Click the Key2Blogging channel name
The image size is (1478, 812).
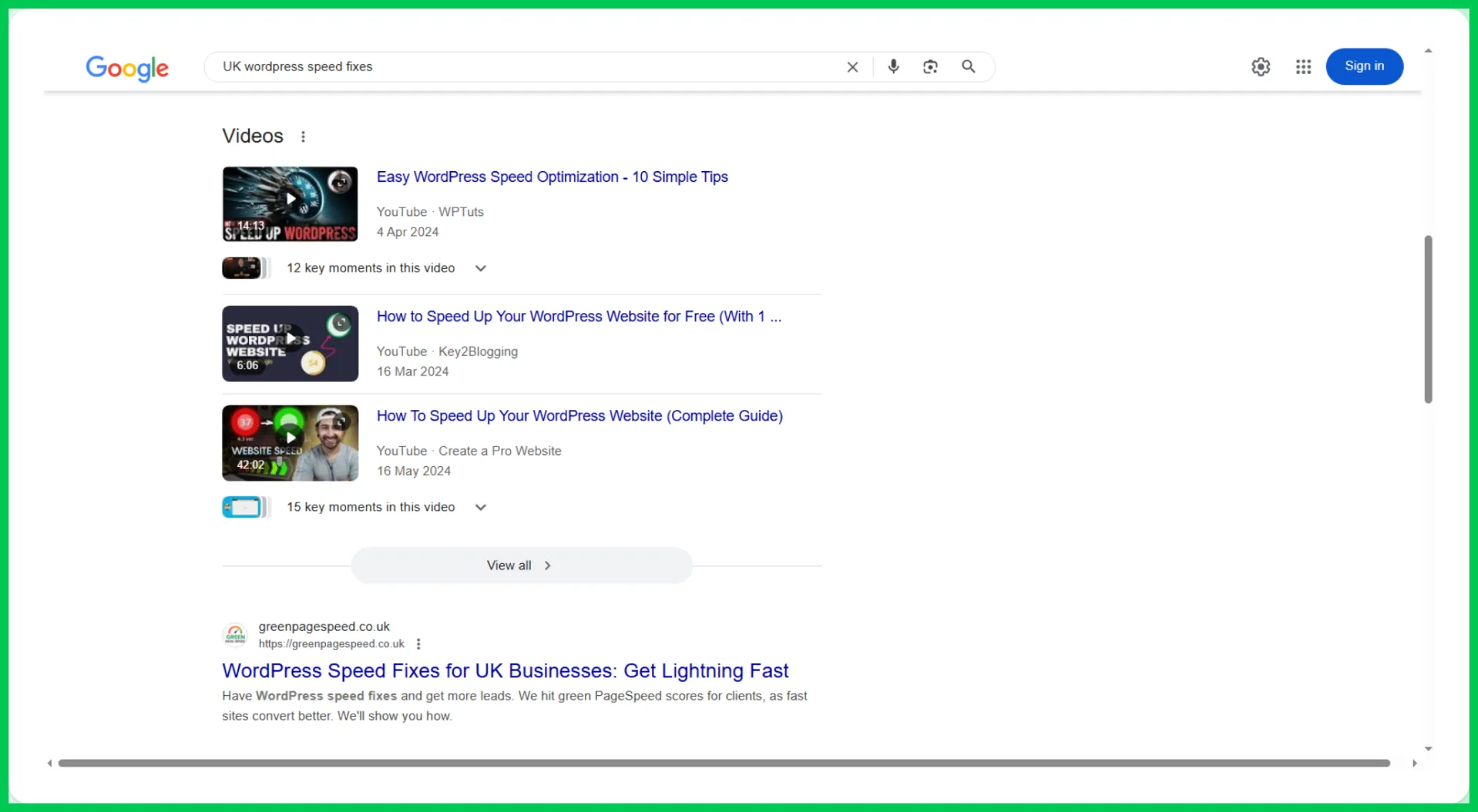(478, 351)
